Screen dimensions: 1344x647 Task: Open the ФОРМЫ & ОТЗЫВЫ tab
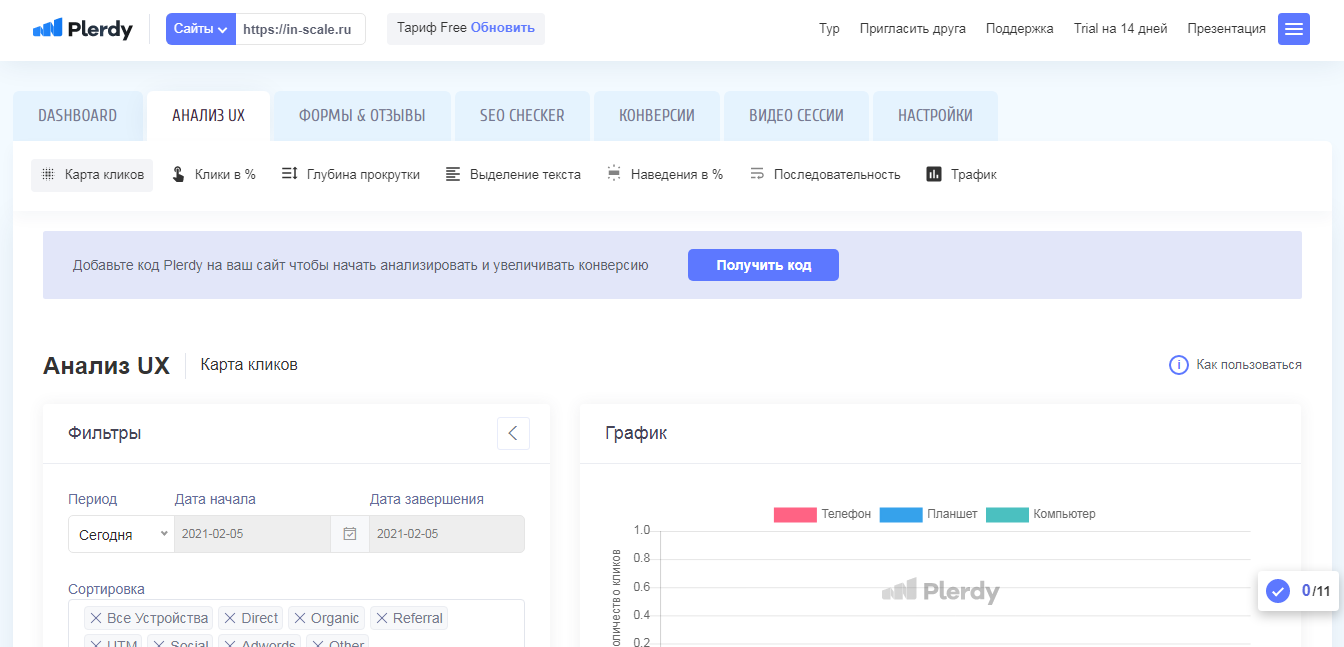(362, 116)
